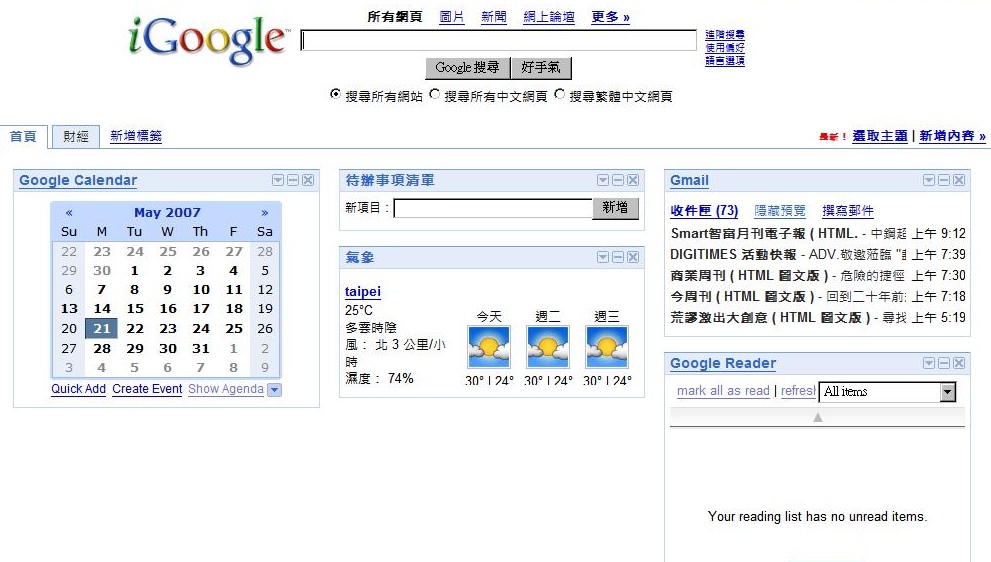
Task: Select May 21 on the calendar
Action: pos(102,328)
